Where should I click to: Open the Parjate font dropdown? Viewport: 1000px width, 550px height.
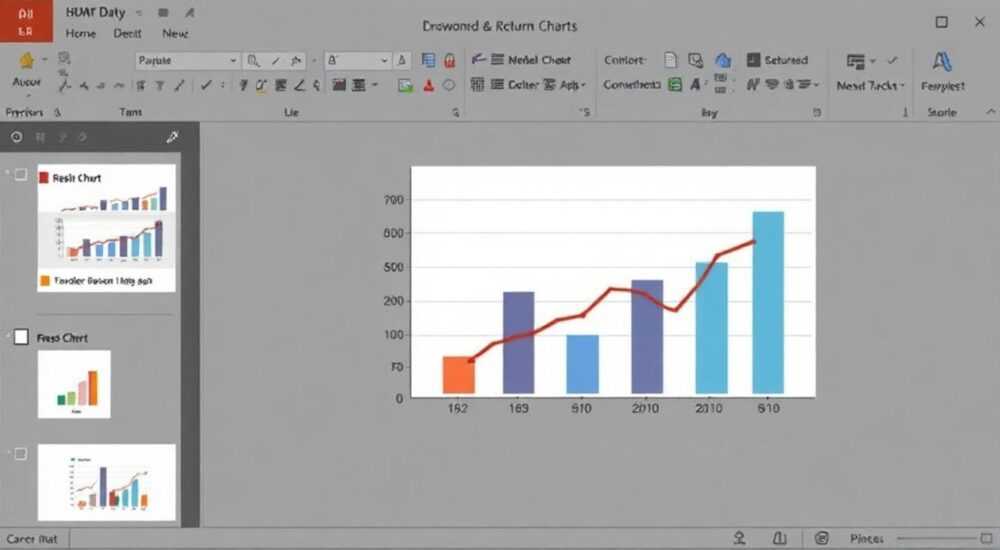pyautogui.click(x=188, y=61)
